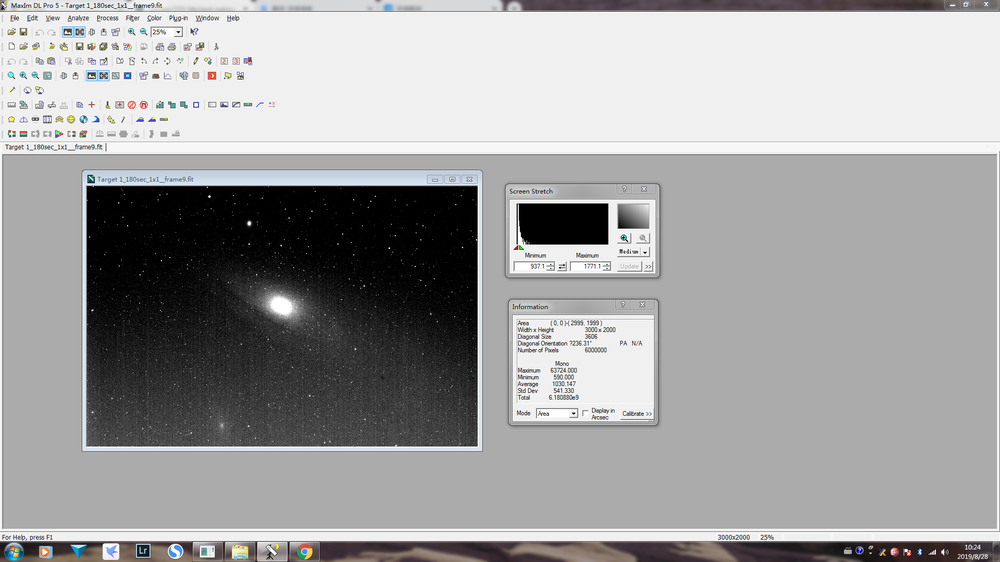This screenshot has width=1000, height=562.
Task: Click the yellow pencil edit icon
Action: click(x=196, y=61)
